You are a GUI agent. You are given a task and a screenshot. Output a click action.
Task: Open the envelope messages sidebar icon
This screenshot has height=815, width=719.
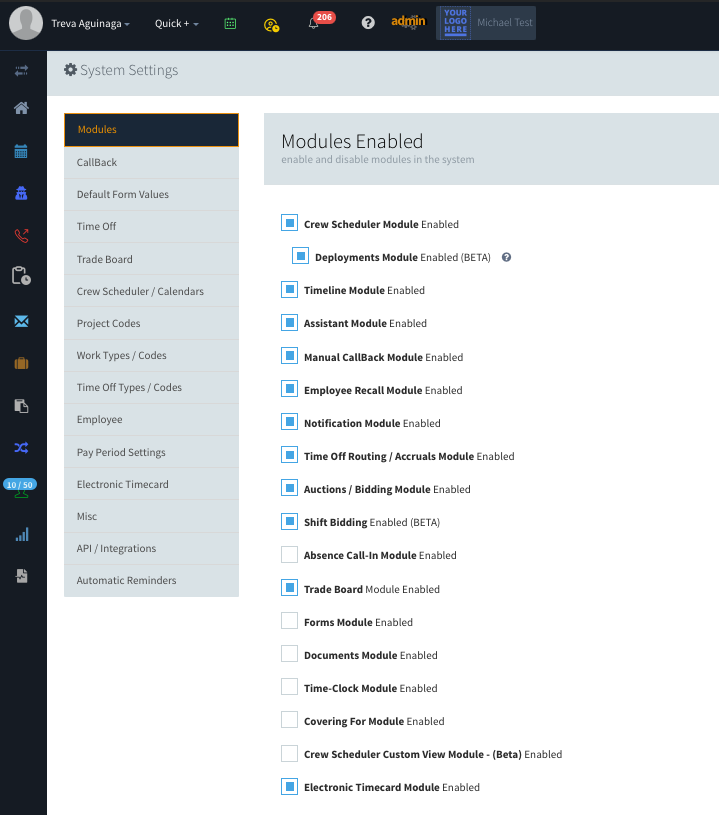click(21, 321)
